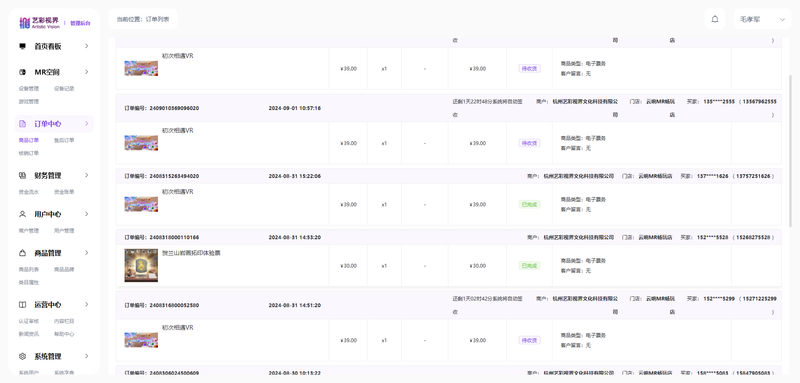This screenshot has height=383, width=800.
Task: Click the 首页看板 dashboard monitor icon
Action: coord(22,46)
